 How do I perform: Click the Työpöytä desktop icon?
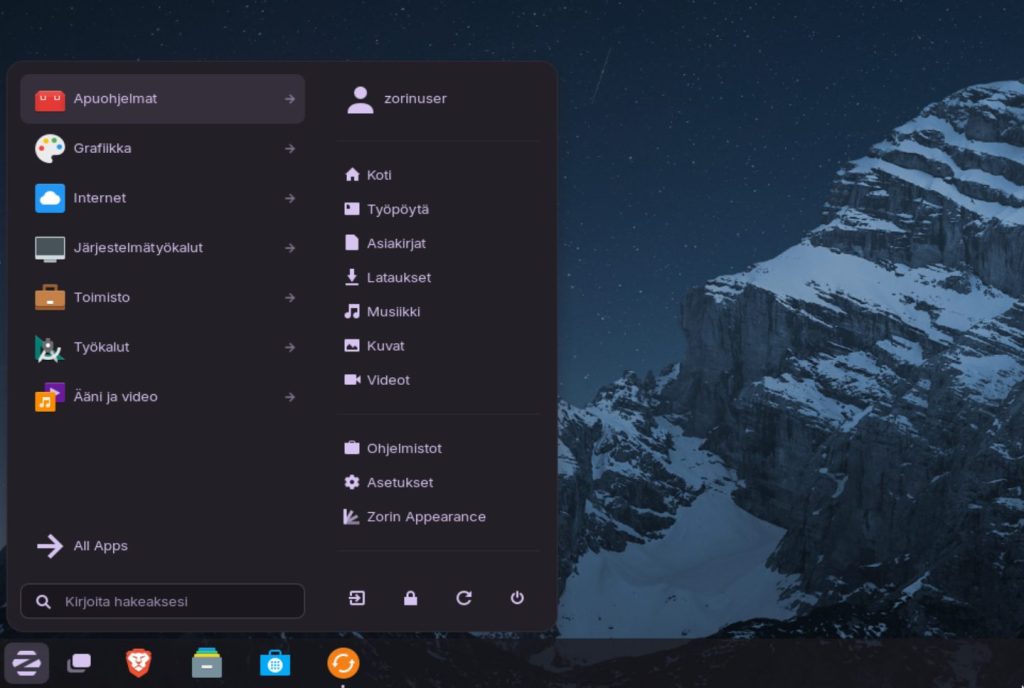pyautogui.click(x=351, y=209)
